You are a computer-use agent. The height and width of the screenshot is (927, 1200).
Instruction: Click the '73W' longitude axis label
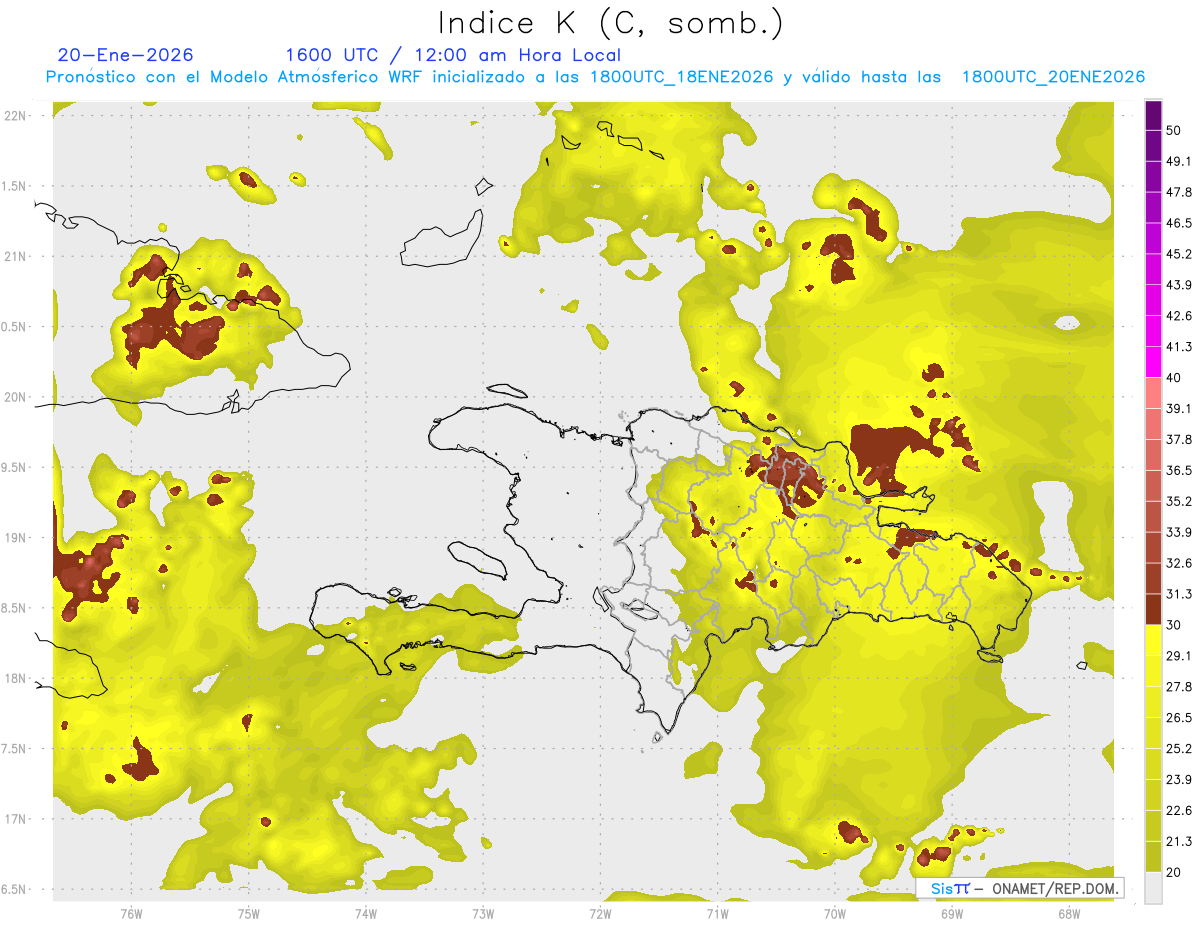click(483, 914)
